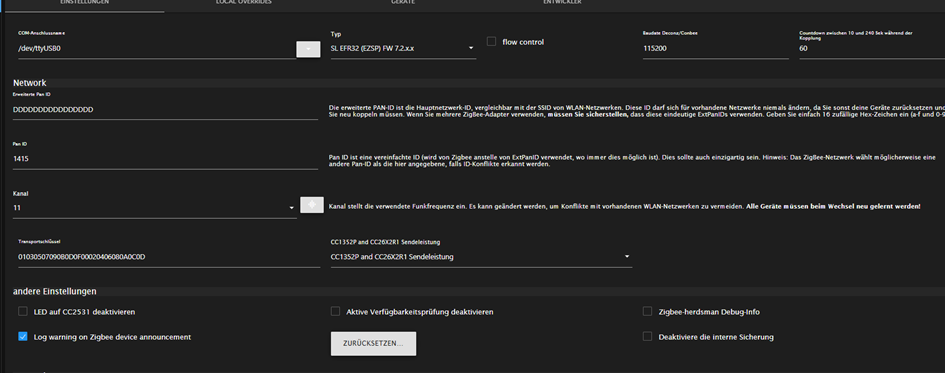Enable the flow control checkbox
Screen dimensions: 945x373
tap(491, 42)
